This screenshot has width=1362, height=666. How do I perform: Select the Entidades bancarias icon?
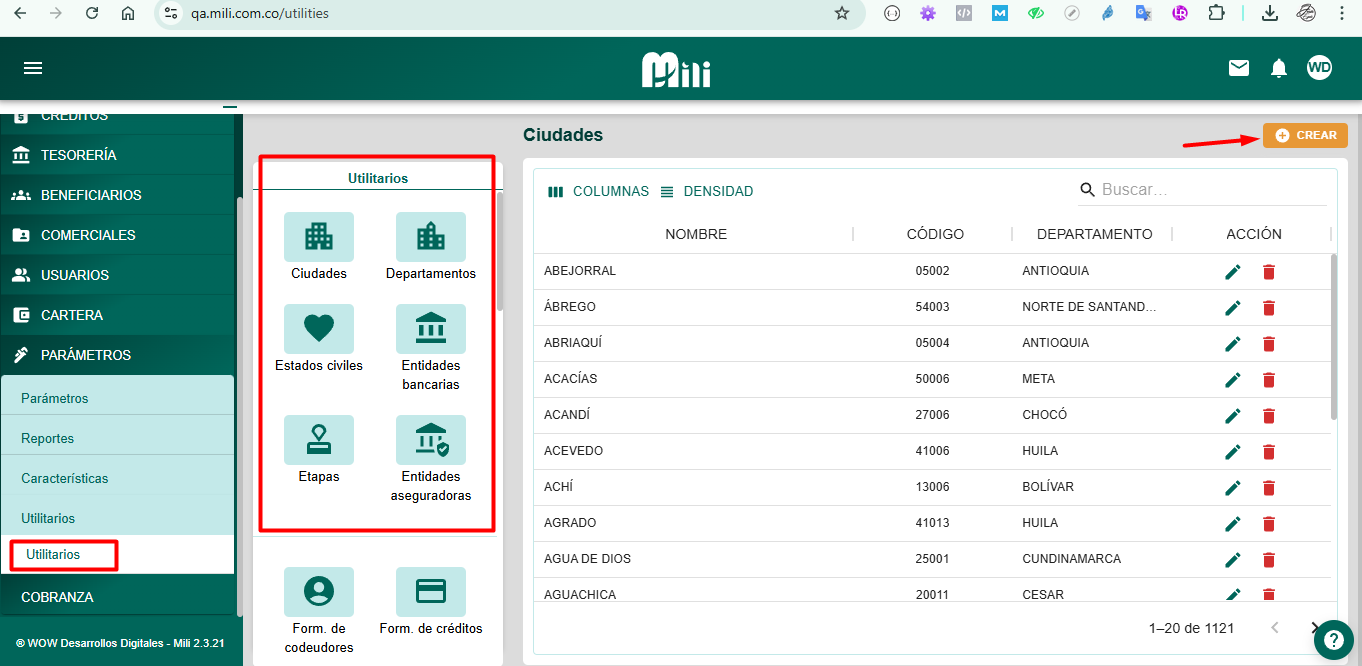(431, 329)
